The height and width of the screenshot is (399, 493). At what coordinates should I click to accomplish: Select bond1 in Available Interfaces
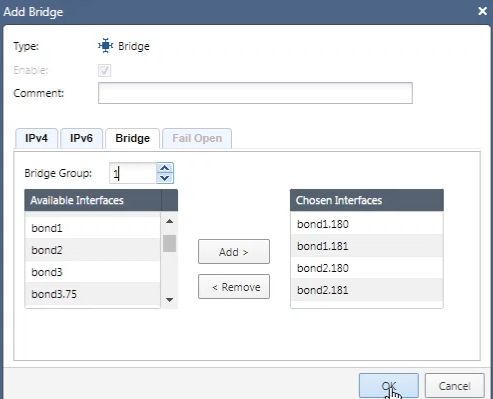(92, 228)
